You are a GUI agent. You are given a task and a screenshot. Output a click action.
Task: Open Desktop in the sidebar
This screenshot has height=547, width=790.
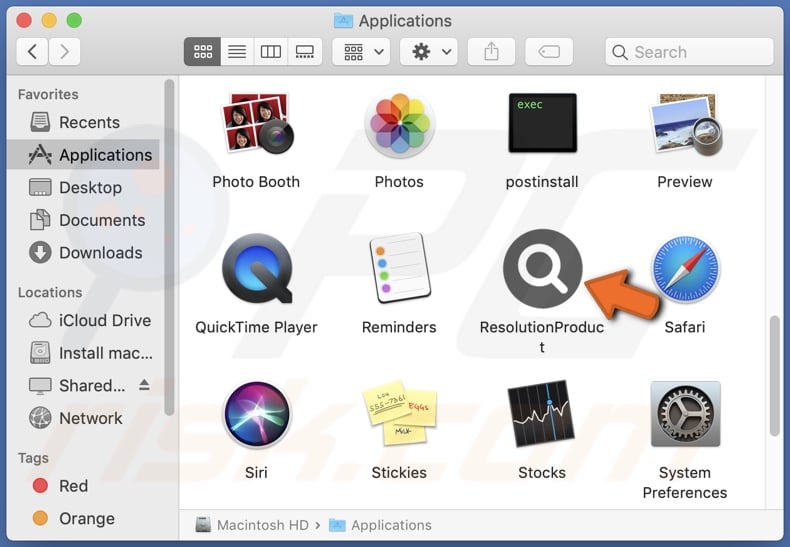tap(83, 187)
